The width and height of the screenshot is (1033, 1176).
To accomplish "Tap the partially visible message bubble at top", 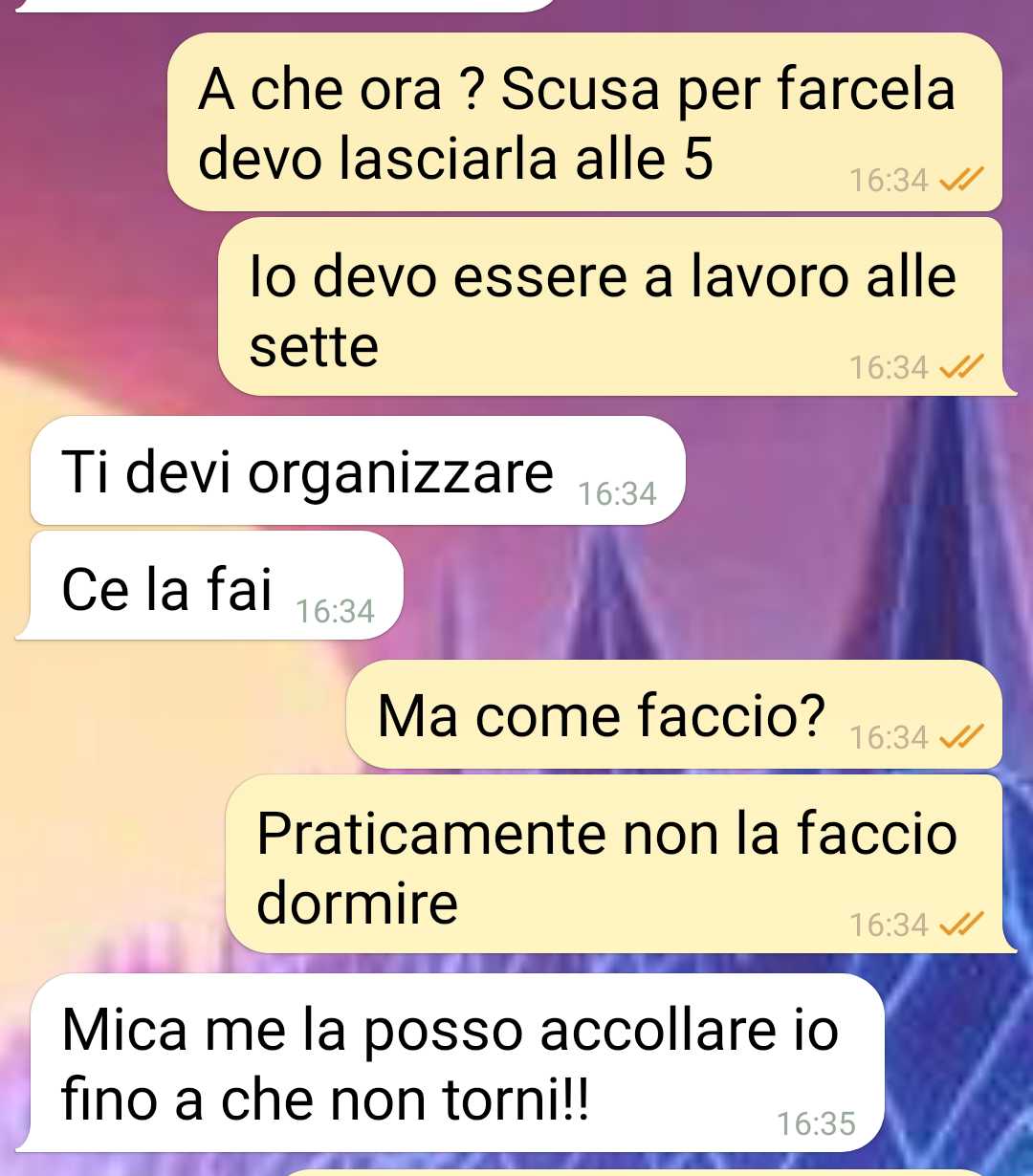I will 287,6.
